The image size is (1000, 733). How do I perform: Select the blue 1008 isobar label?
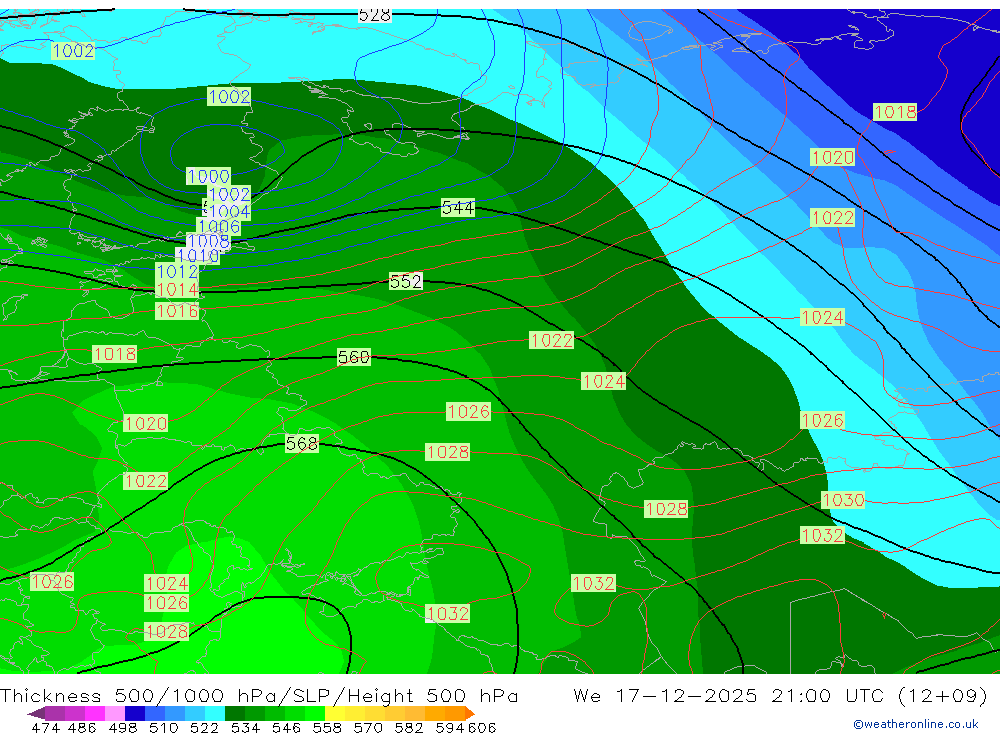(x=209, y=241)
